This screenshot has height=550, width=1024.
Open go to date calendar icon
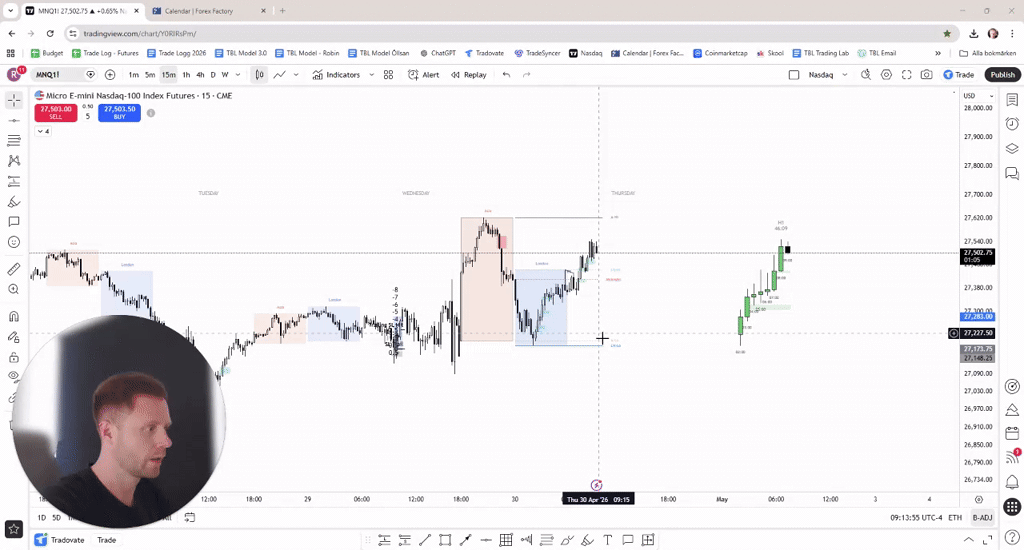pyautogui.click(x=189, y=517)
